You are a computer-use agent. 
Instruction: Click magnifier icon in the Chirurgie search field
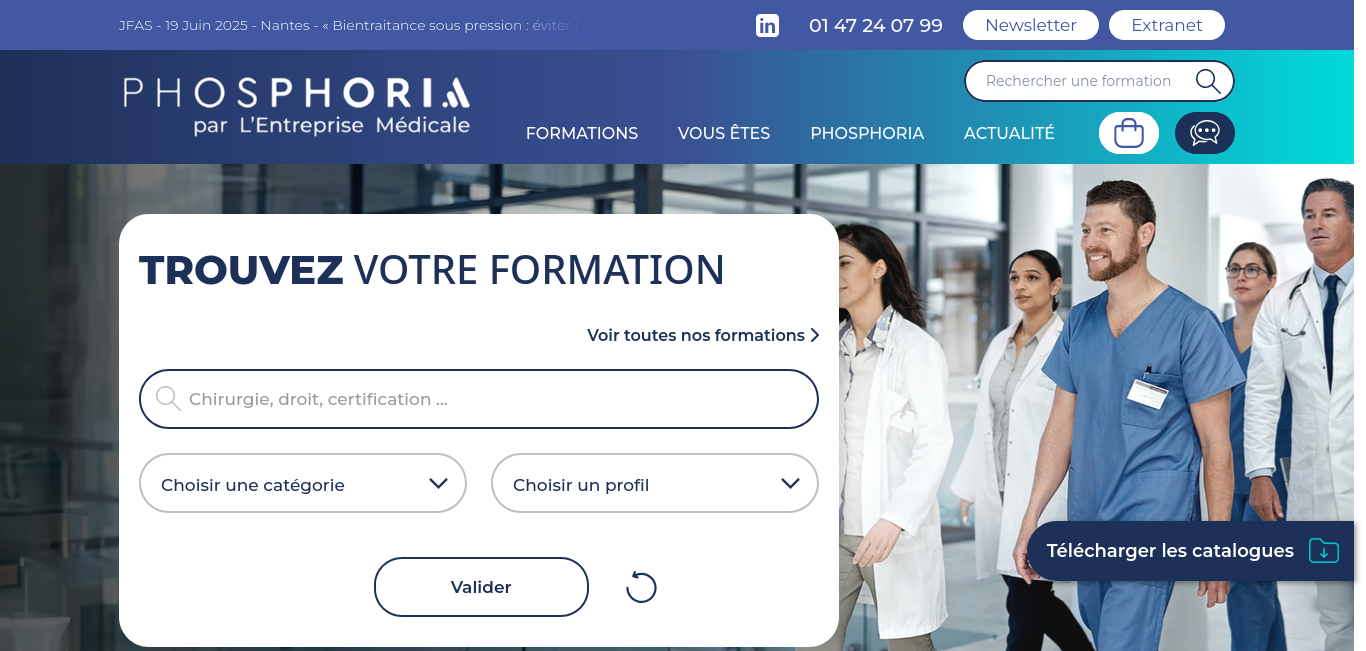coord(168,399)
